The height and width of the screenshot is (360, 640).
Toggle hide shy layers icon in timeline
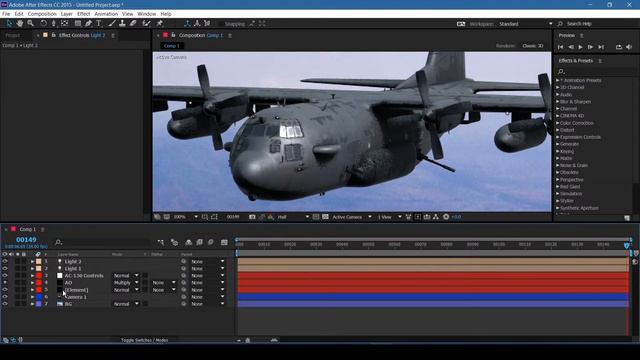[x=189, y=242]
